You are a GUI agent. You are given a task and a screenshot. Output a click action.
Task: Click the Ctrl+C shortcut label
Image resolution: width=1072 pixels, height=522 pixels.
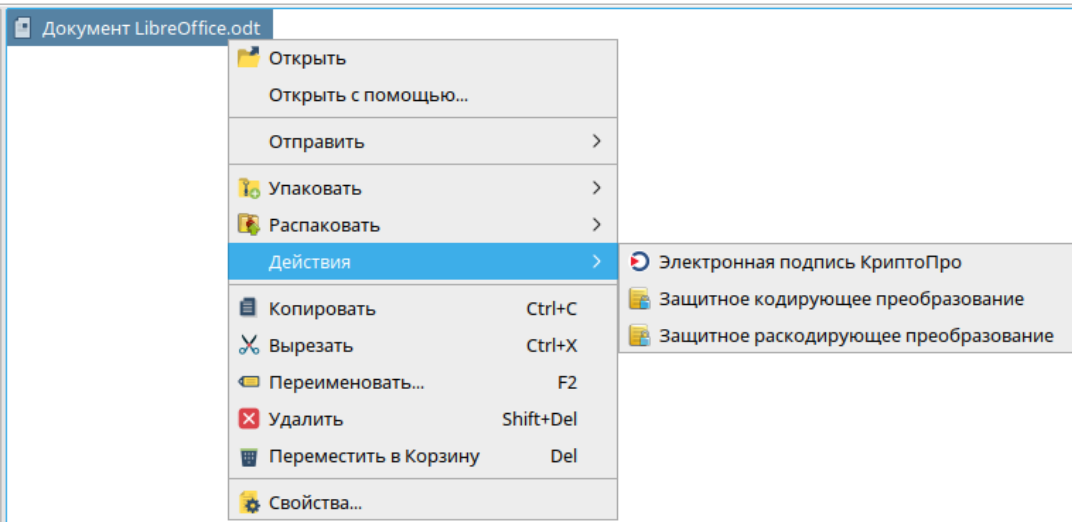tap(552, 309)
